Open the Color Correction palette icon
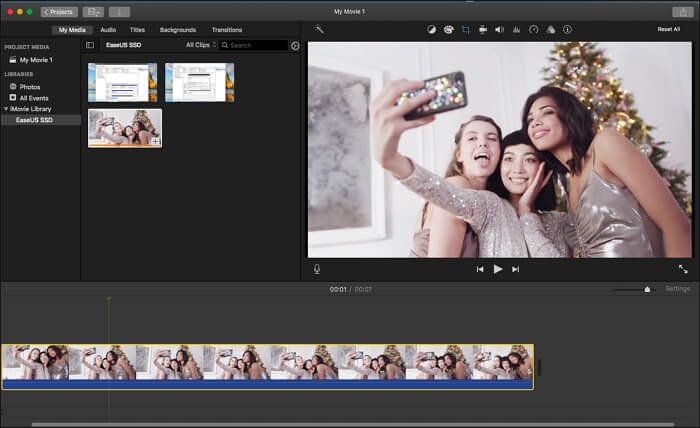The image size is (700, 428). [448, 30]
